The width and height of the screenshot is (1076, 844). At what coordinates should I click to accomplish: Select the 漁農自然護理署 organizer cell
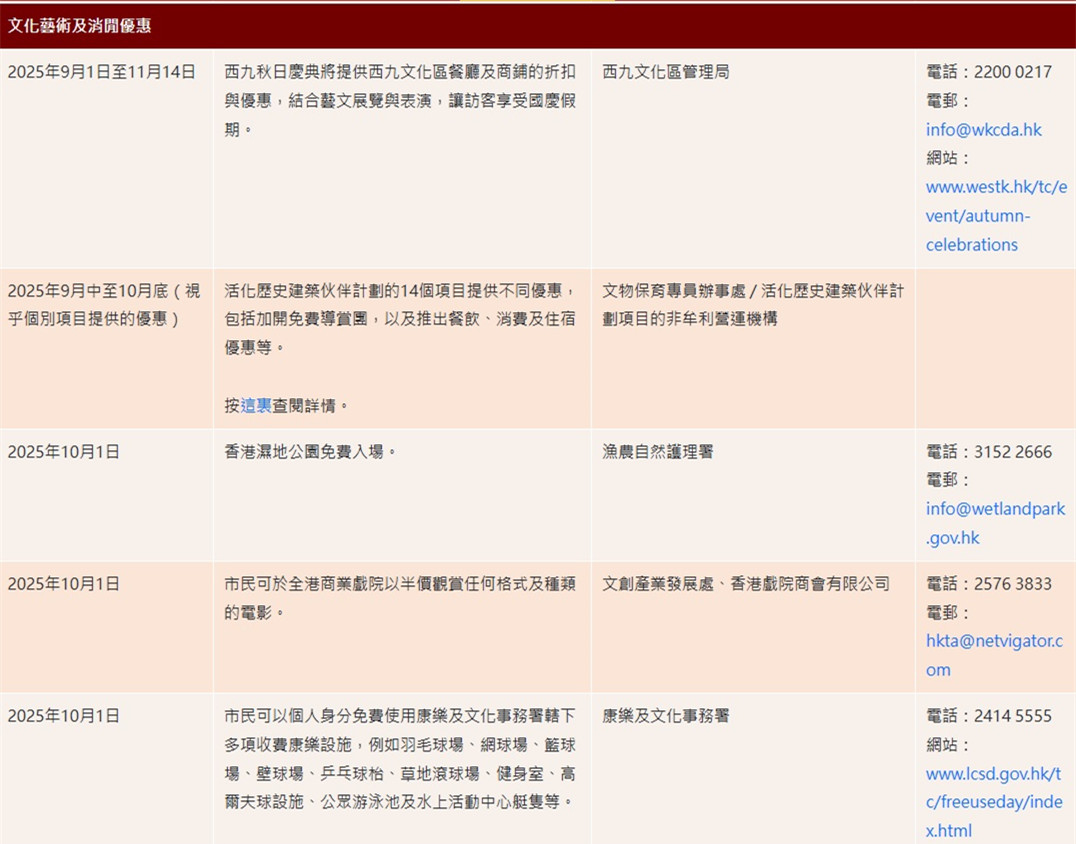coord(657,452)
